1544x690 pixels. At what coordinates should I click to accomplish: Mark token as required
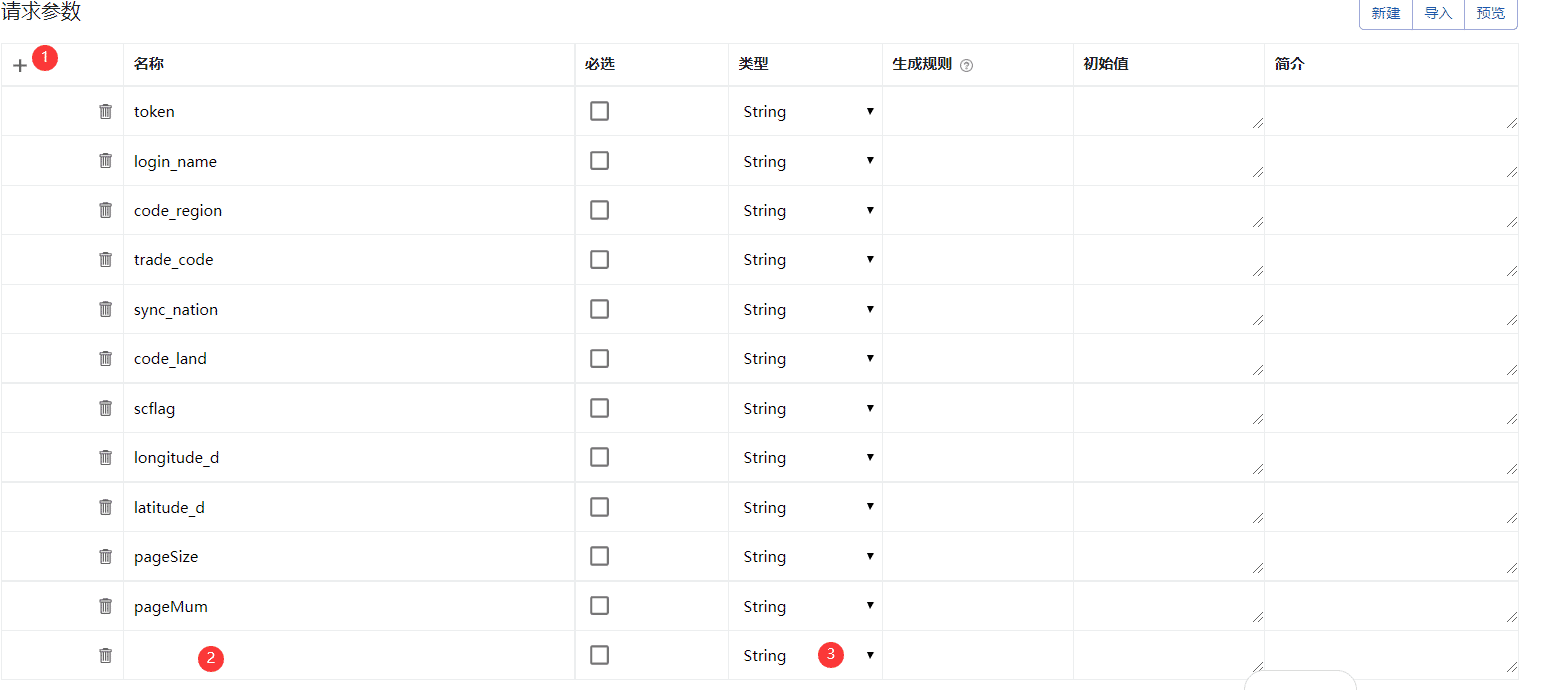click(x=599, y=111)
